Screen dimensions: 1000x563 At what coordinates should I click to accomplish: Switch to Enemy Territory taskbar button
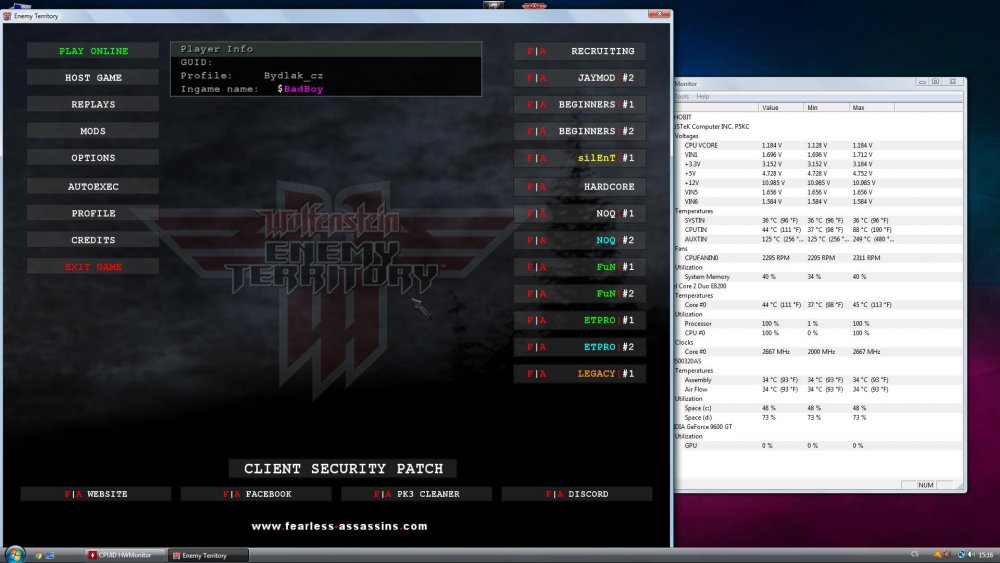pos(208,555)
